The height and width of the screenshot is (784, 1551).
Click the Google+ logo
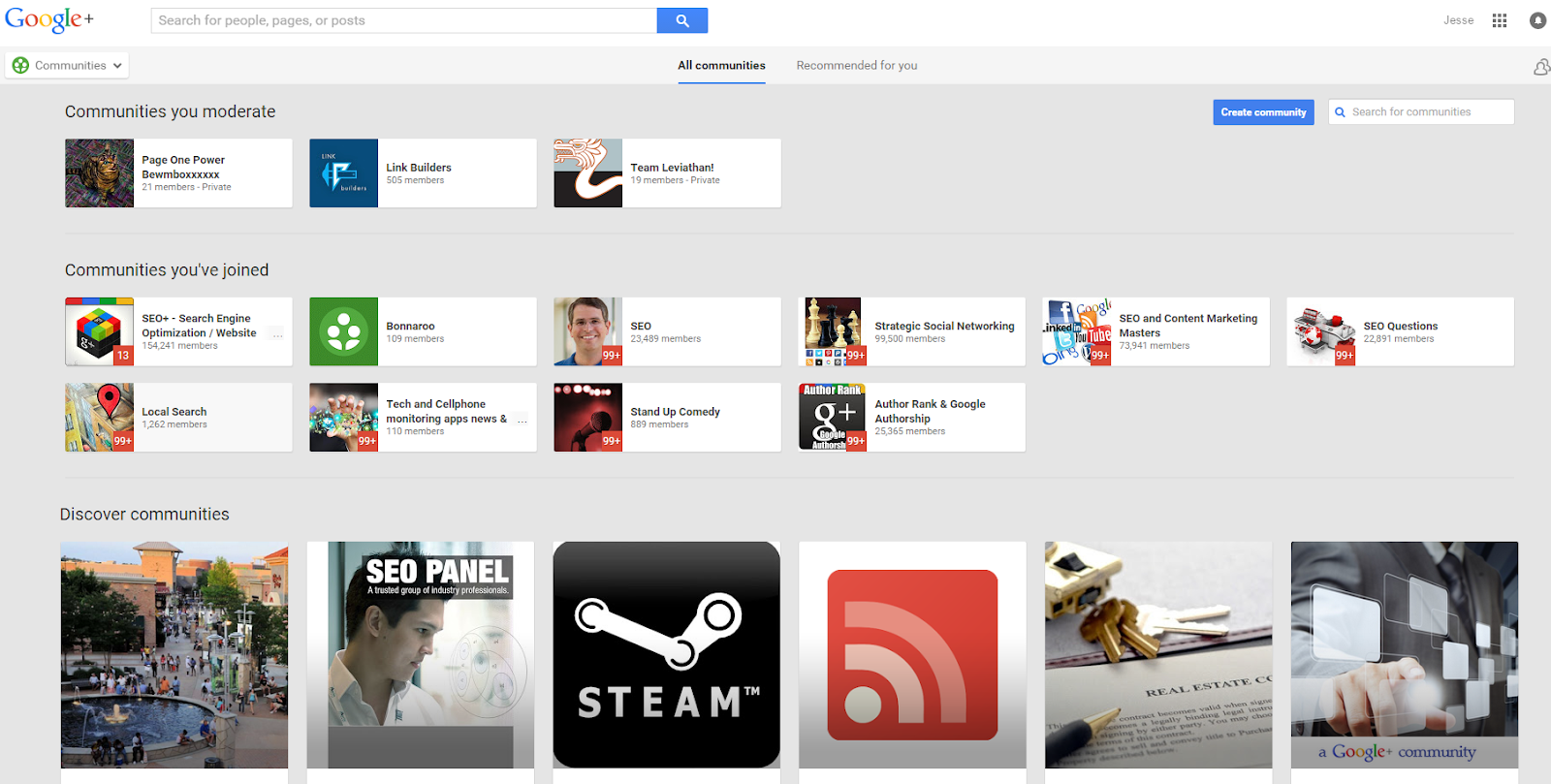[x=48, y=19]
